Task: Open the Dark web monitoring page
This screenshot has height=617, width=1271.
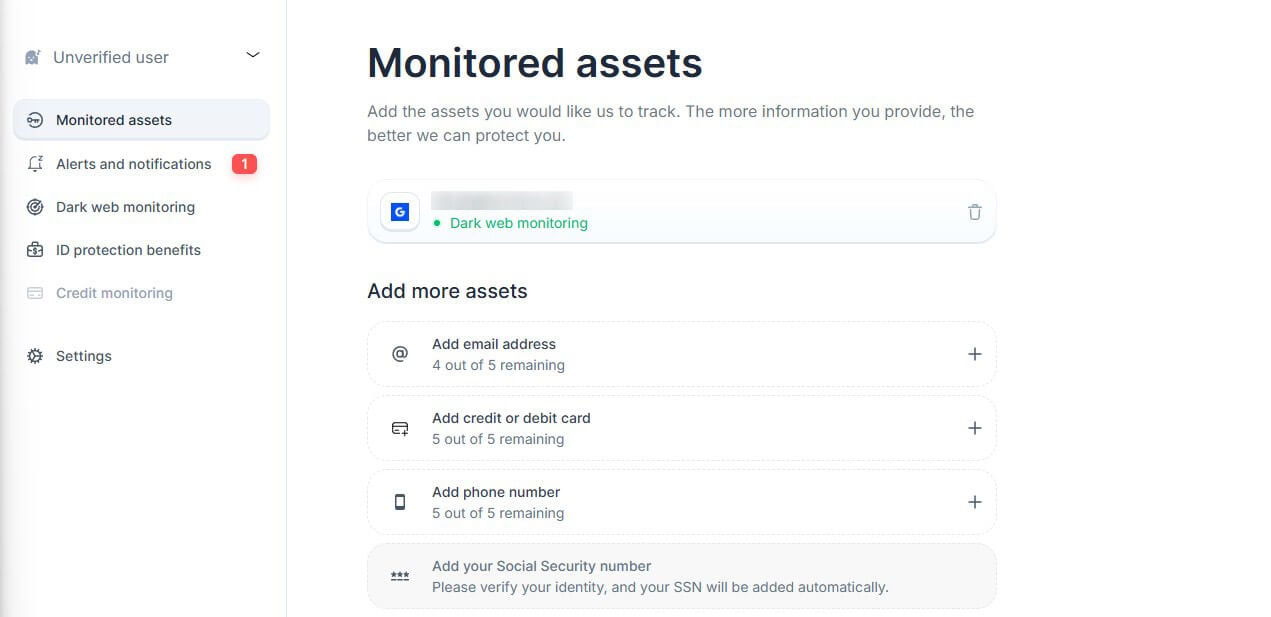Action: pos(124,207)
